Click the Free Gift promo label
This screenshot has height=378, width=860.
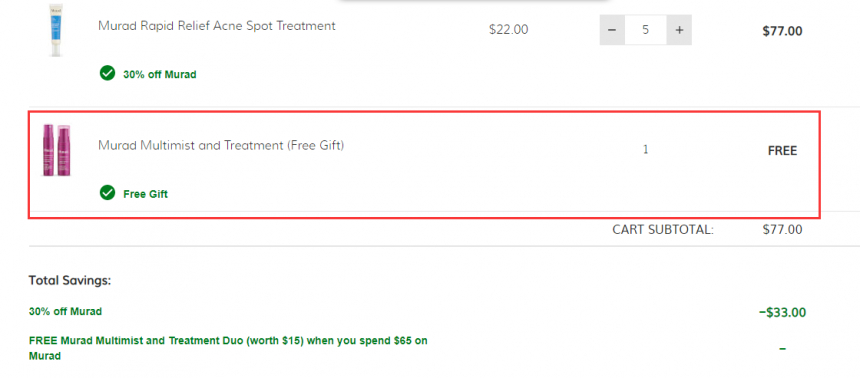click(145, 194)
